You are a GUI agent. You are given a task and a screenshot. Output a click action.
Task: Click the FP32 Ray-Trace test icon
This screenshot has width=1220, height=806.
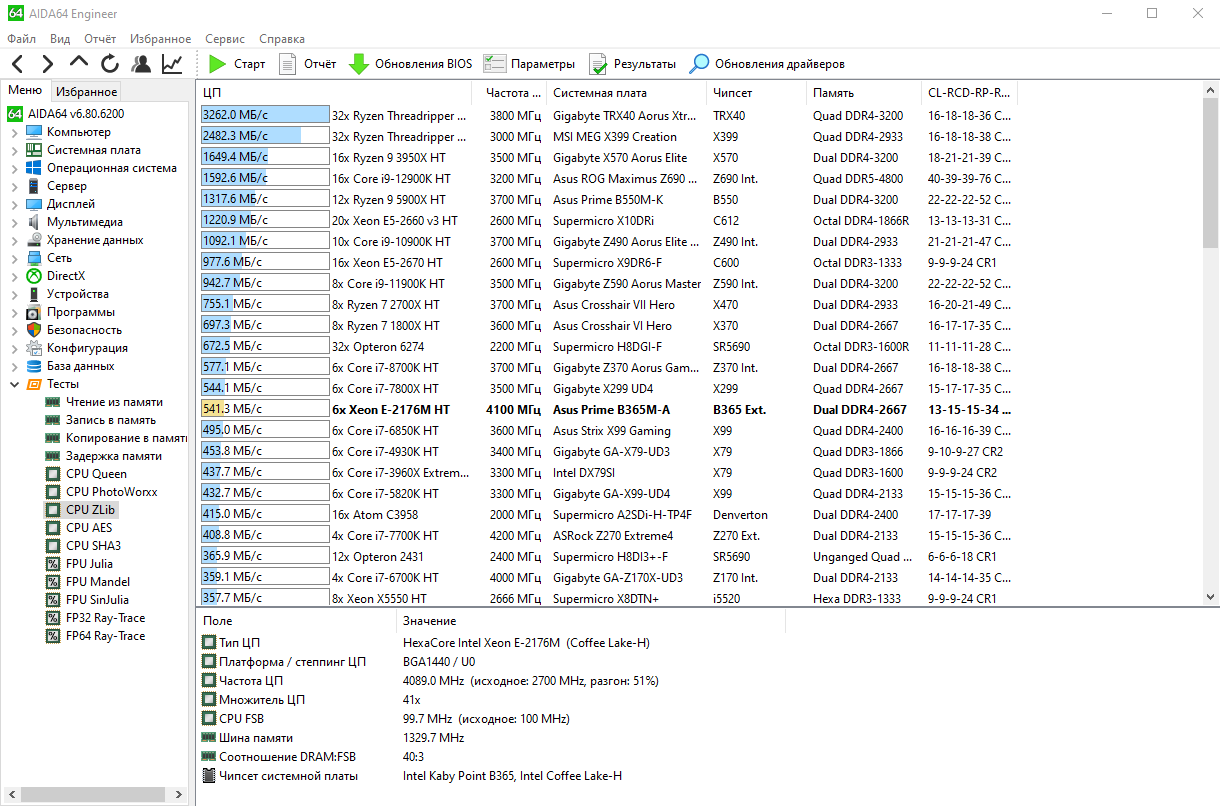pyautogui.click(x=53, y=618)
